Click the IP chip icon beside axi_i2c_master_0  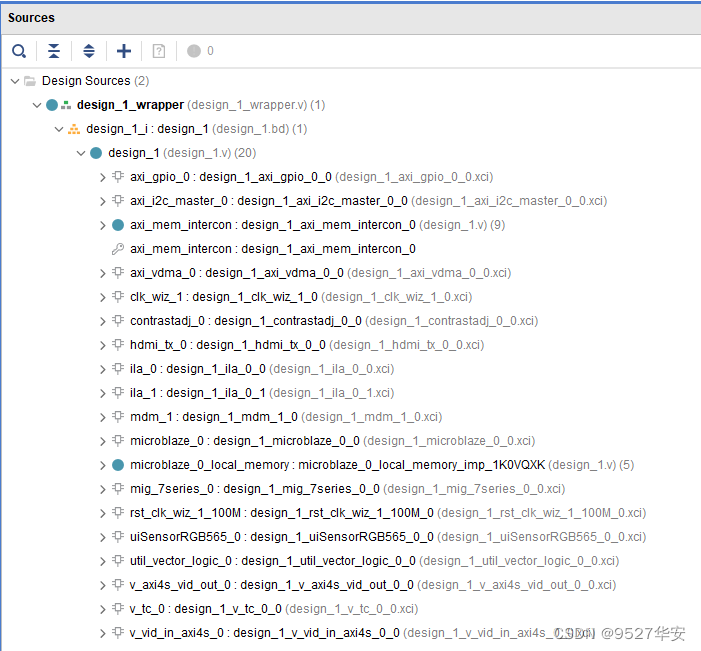tap(118, 200)
